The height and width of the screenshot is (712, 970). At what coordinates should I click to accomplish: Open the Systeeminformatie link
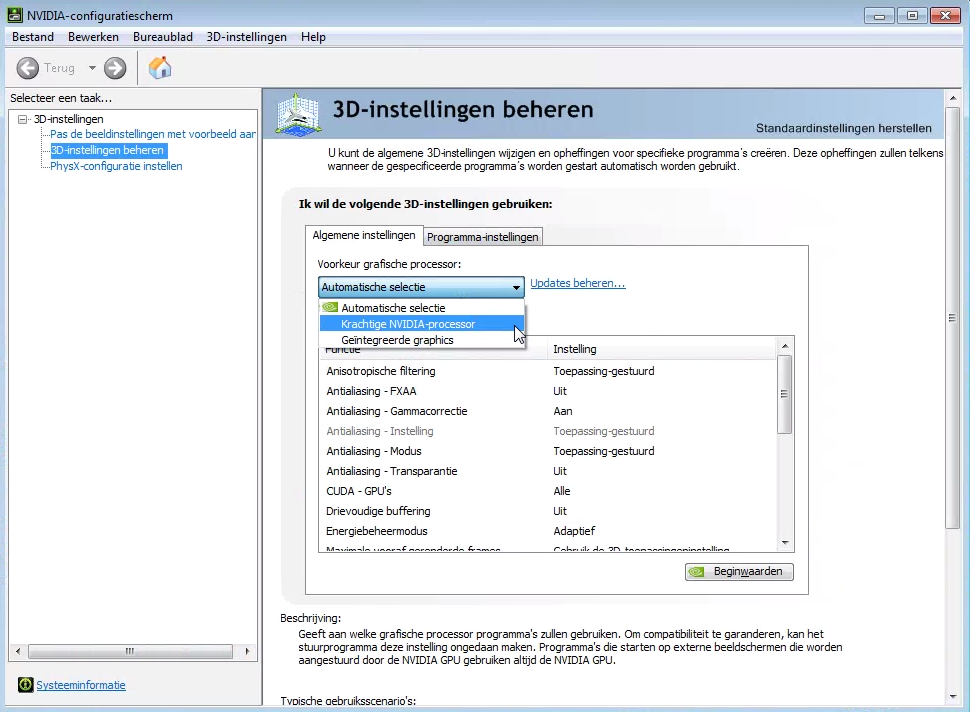pyautogui.click(x=81, y=685)
